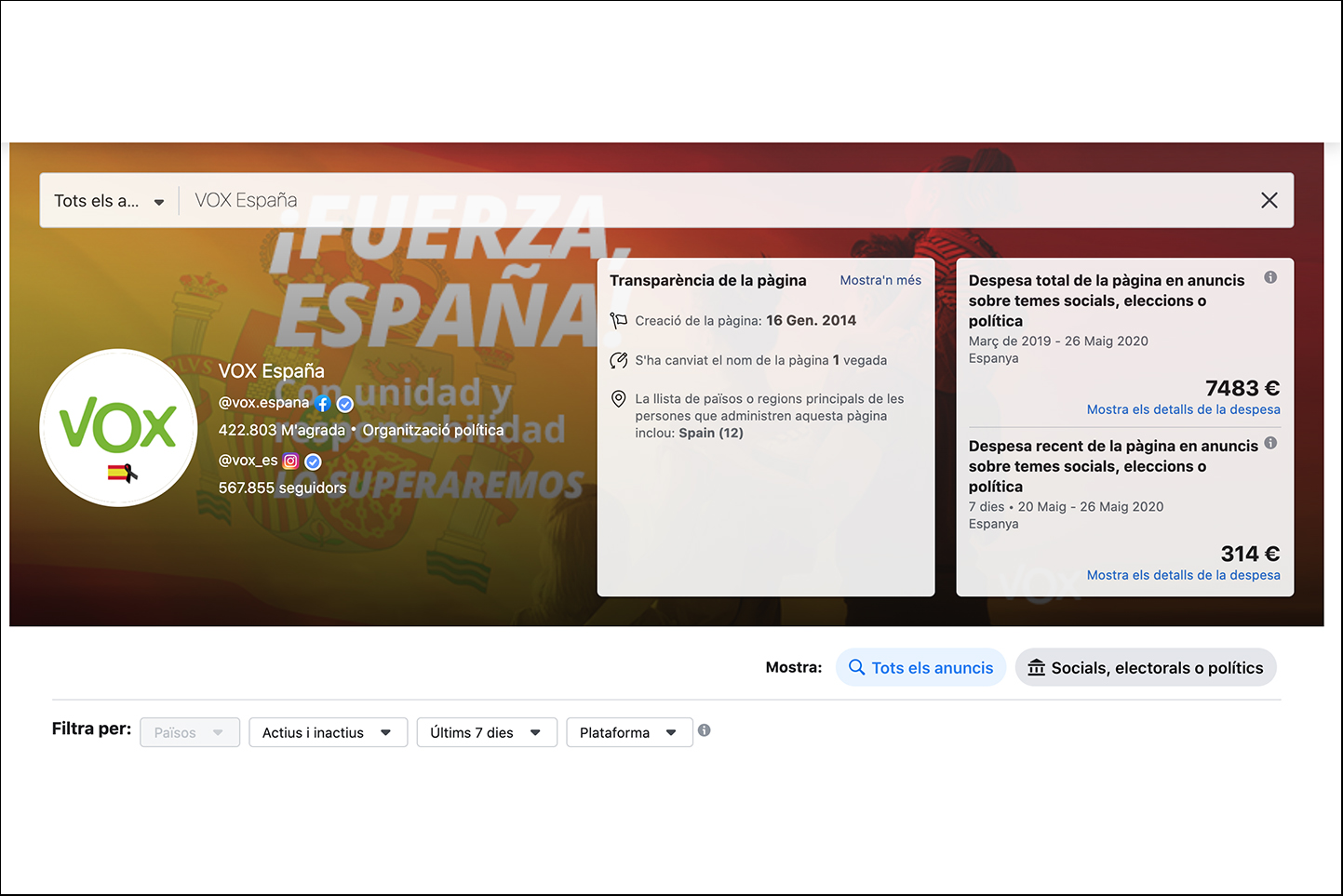This screenshot has width=1343, height=896.
Task: Click the Facebook icon beside @vox.espana
Action: [x=322, y=404]
